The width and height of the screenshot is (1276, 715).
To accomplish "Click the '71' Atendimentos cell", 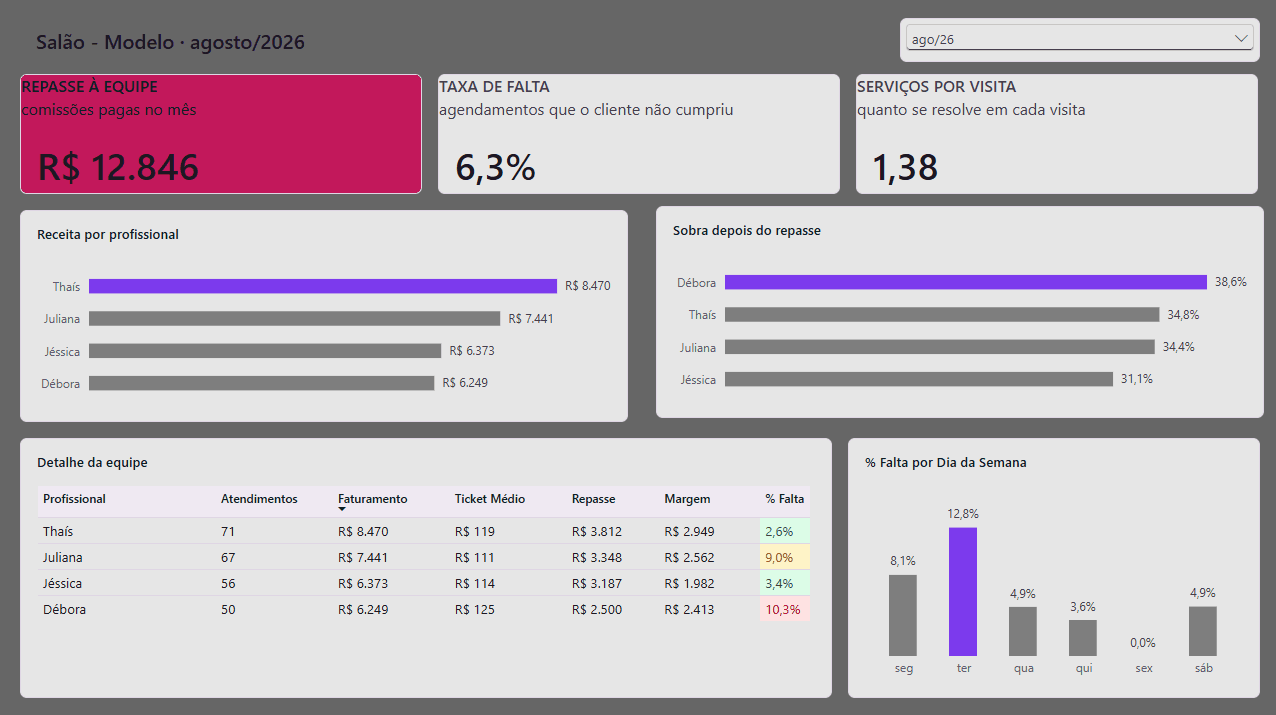I will pos(228,531).
